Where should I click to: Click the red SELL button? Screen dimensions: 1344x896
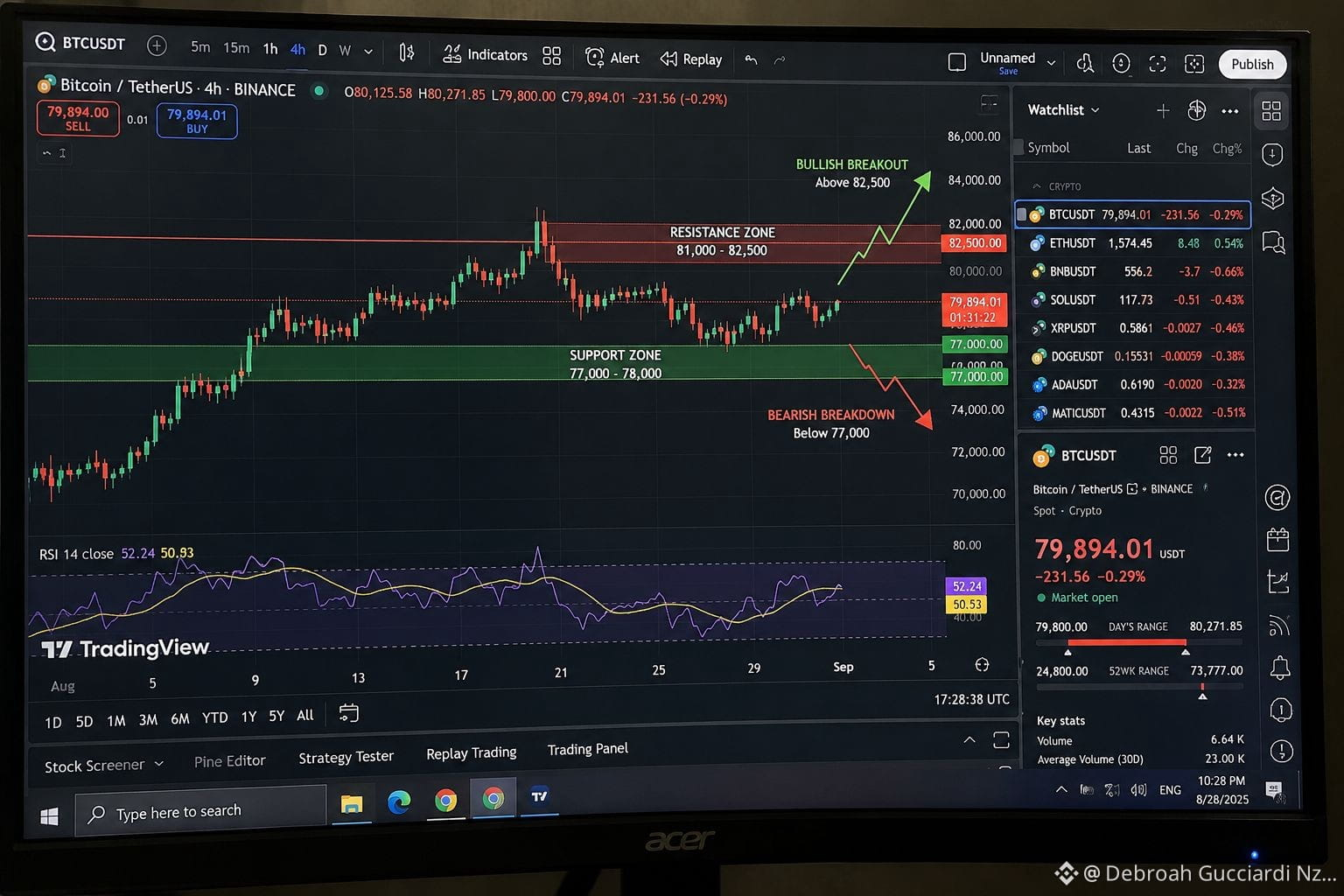78,118
